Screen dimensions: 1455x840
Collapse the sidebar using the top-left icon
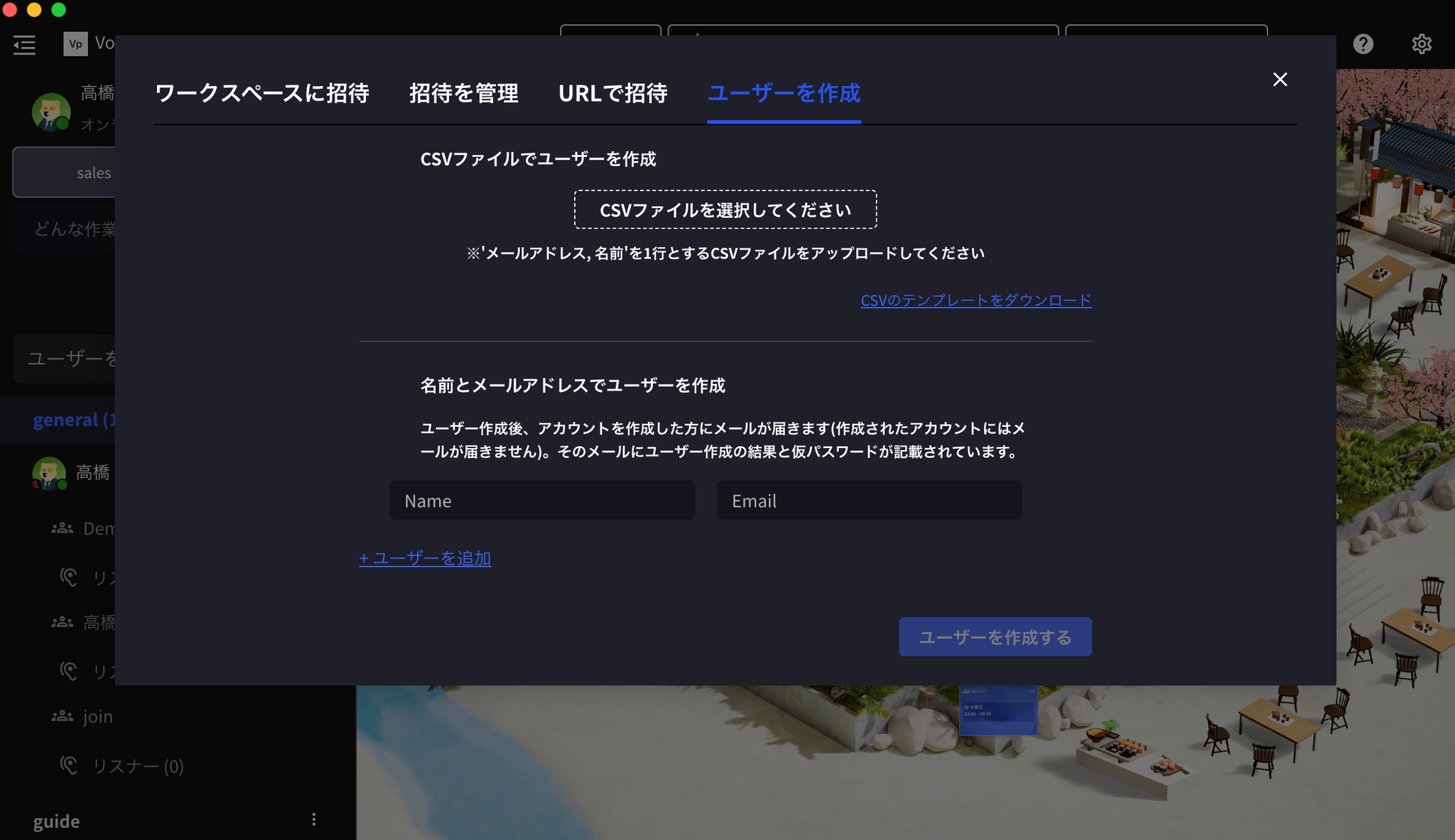coord(23,45)
